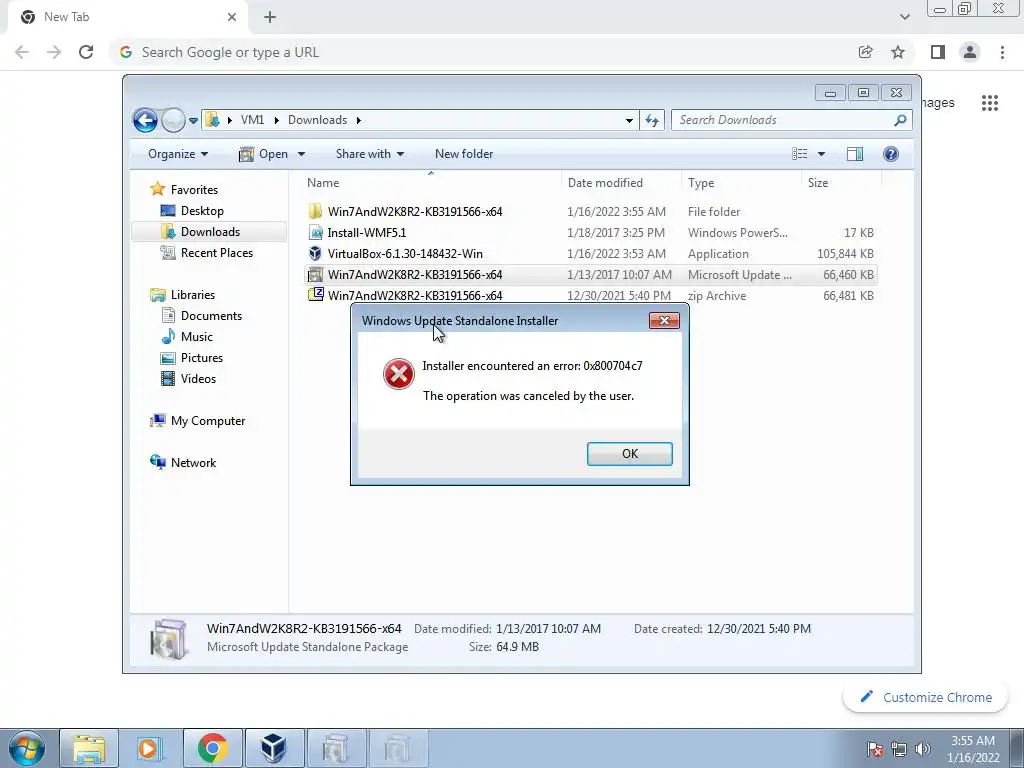Image resolution: width=1024 pixels, height=768 pixels.
Task: Create a New folder
Action: coord(464,154)
